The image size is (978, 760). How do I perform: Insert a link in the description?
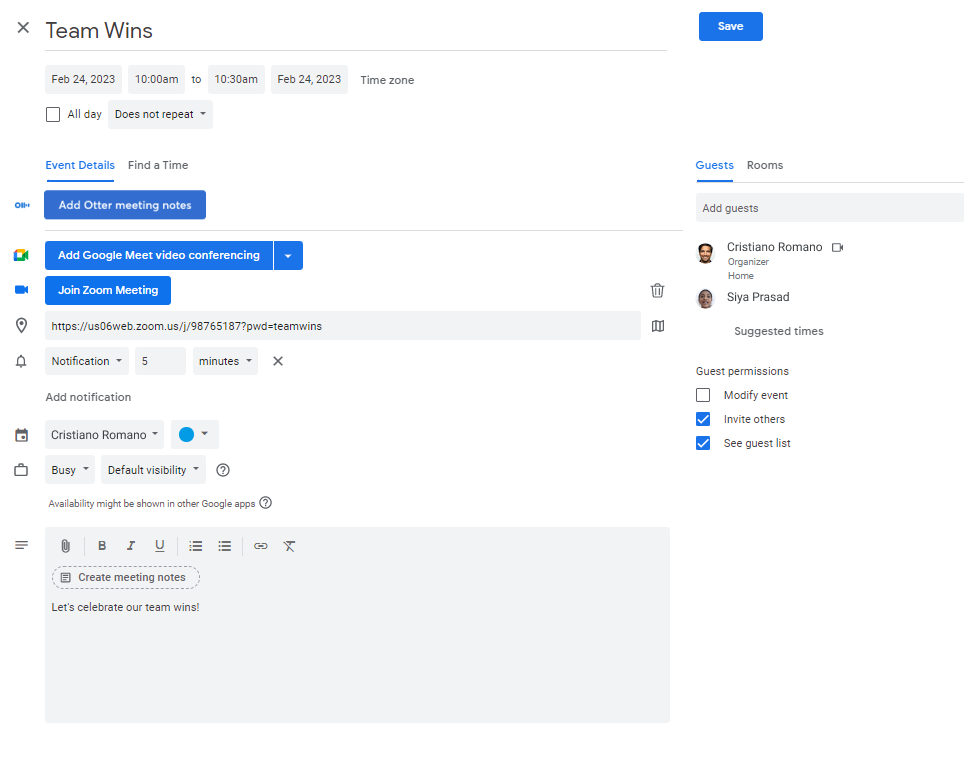[261, 546]
